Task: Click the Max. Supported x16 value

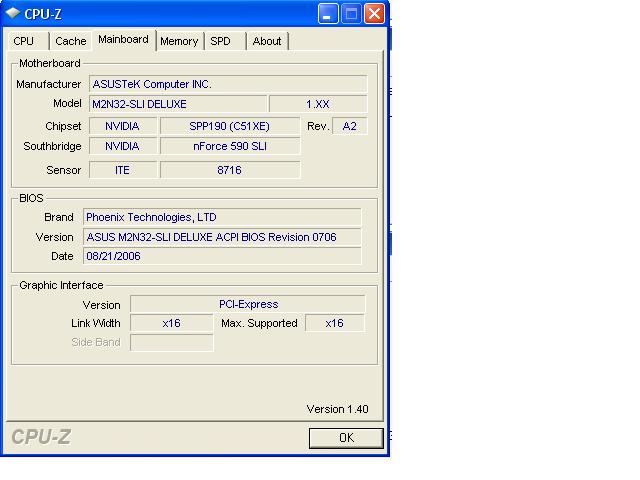Action: [x=335, y=323]
